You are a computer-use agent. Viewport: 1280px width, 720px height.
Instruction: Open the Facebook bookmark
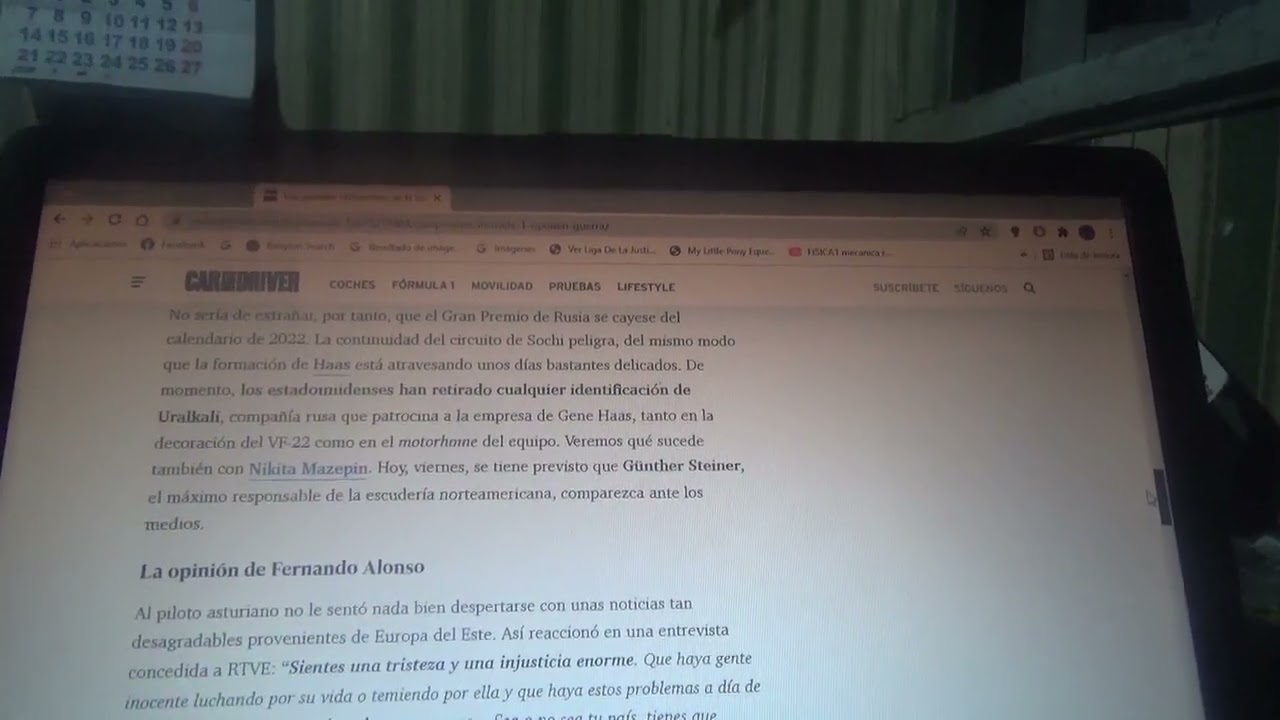[x=173, y=245]
